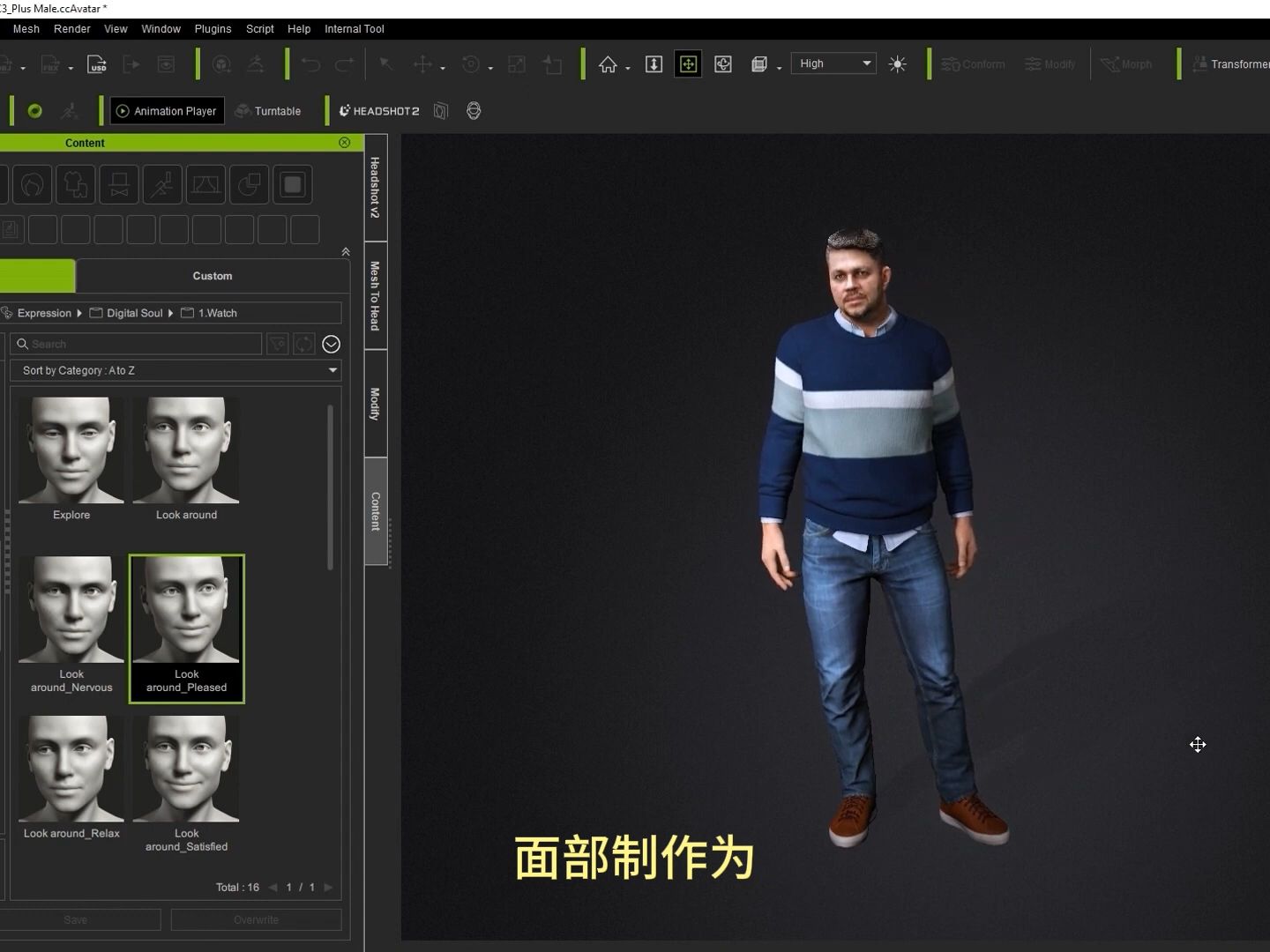Select the Rotate tool icon
Image resolution: width=1270 pixels, height=952 pixels.
pyautogui.click(x=471, y=64)
